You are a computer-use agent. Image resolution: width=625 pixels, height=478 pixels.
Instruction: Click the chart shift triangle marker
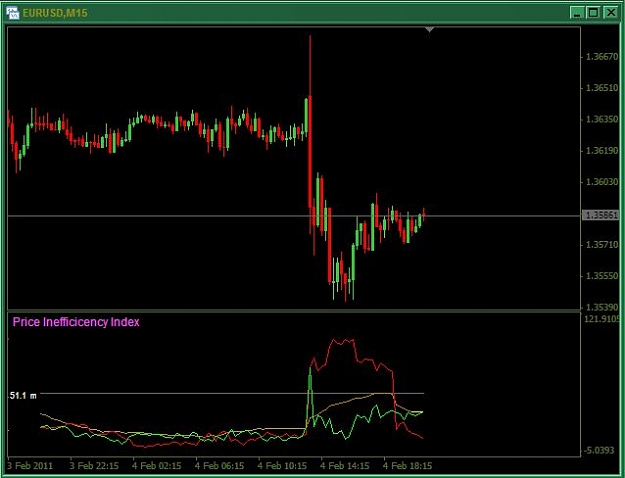point(429,30)
